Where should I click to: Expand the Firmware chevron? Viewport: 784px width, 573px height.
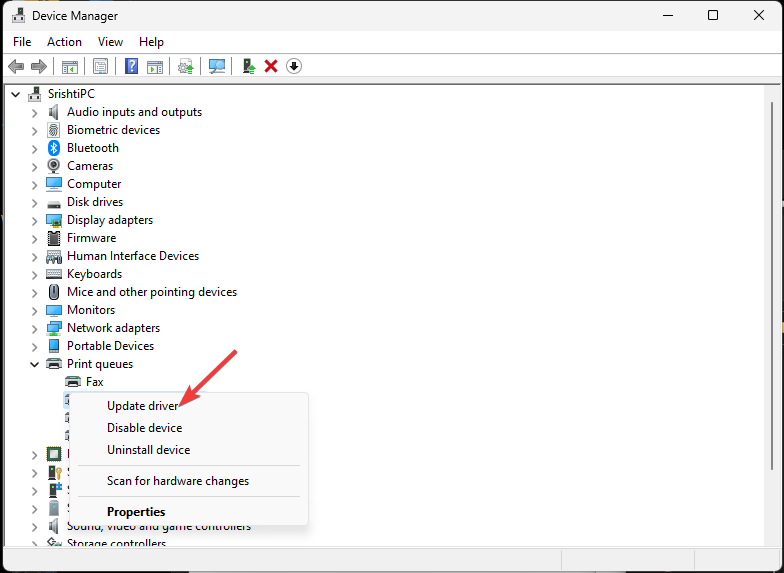pyautogui.click(x=34, y=239)
